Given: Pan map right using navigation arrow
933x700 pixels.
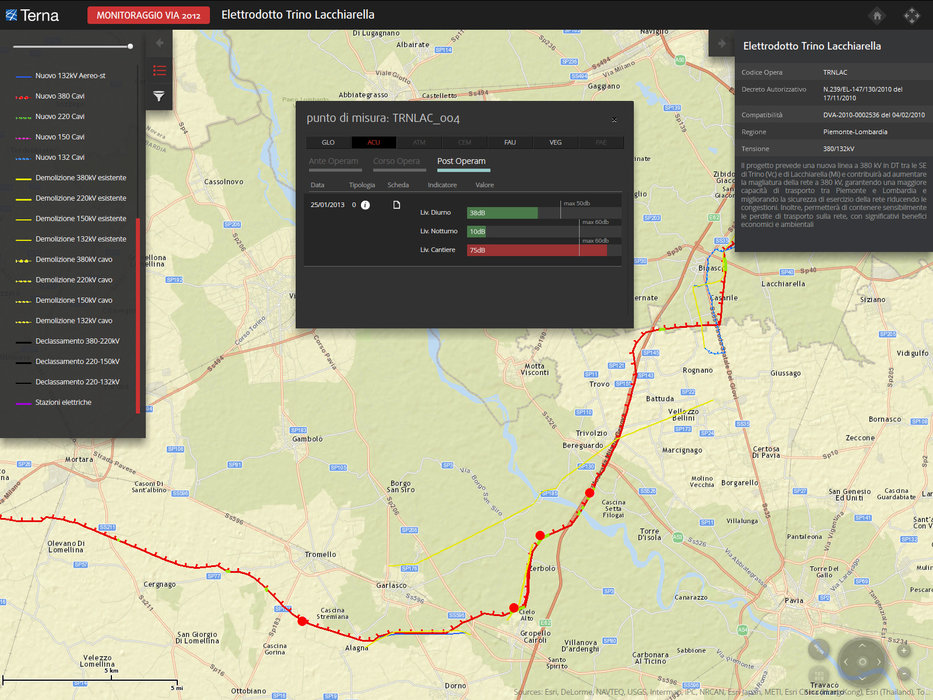Looking at the screenshot, I should (x=877, y=660).
